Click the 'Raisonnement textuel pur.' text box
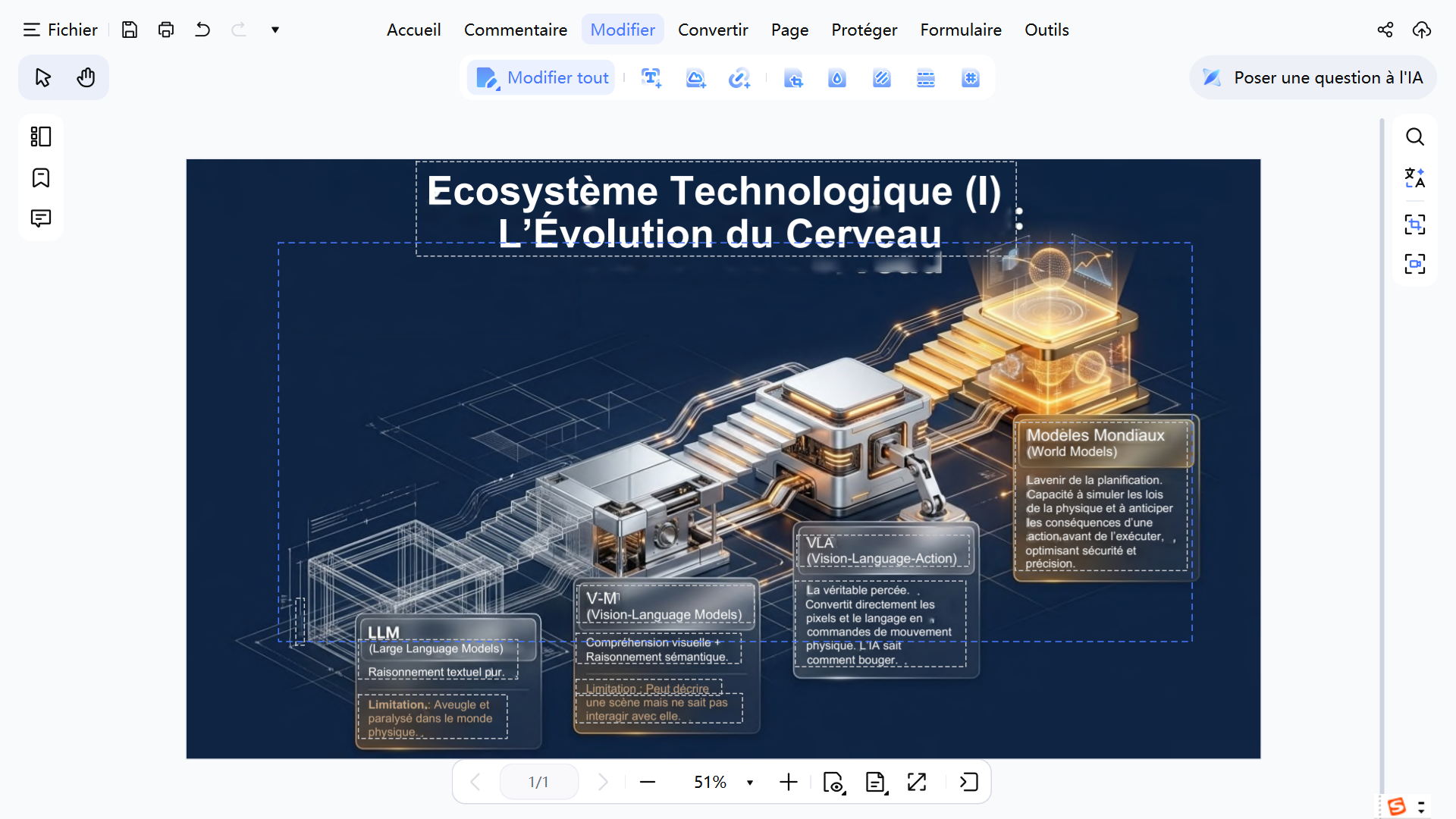Image resolution: width=1456 pixels, height=819 pixels. [437, 672]
